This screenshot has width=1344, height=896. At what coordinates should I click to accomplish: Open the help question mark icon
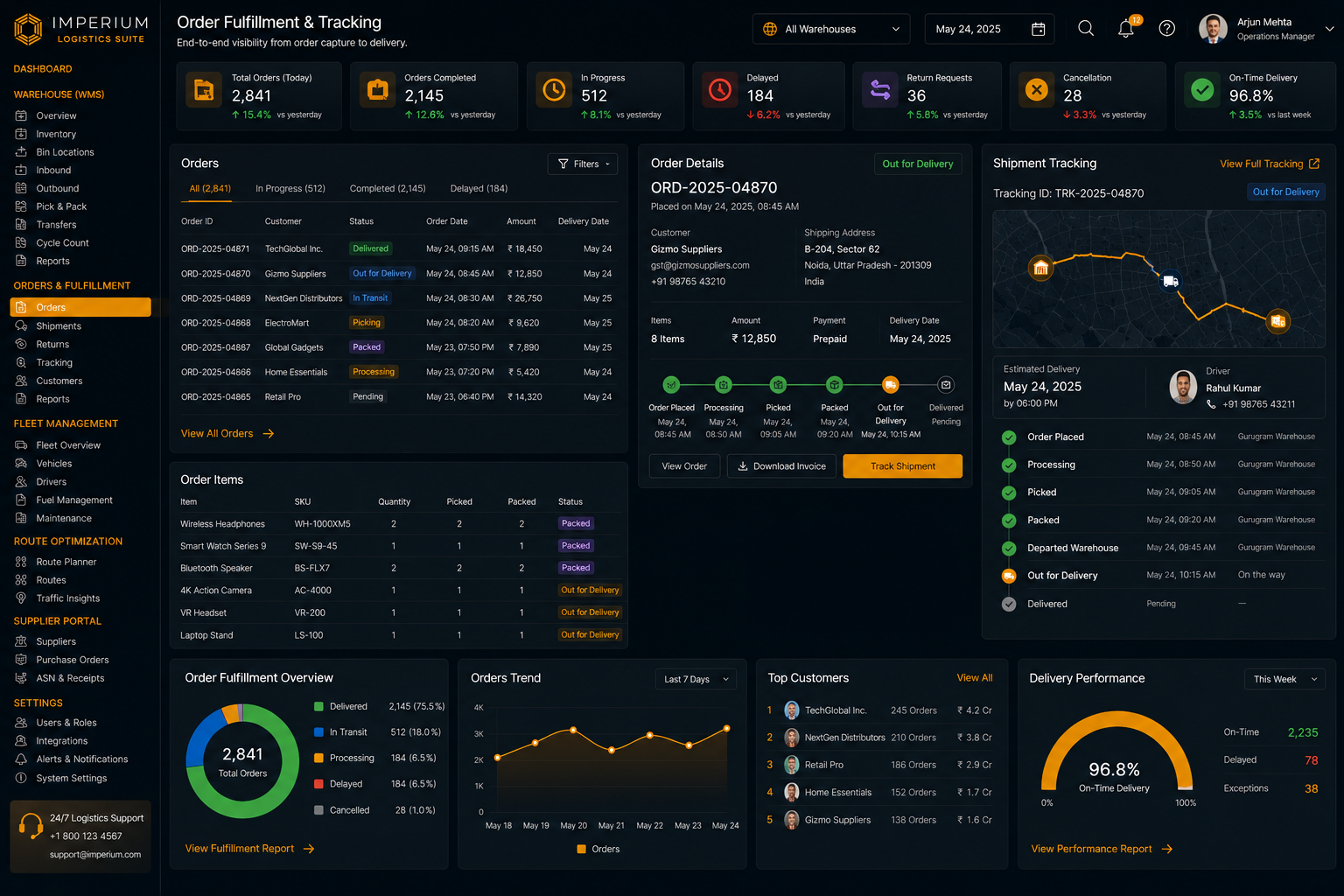(x=1167, y=29)
